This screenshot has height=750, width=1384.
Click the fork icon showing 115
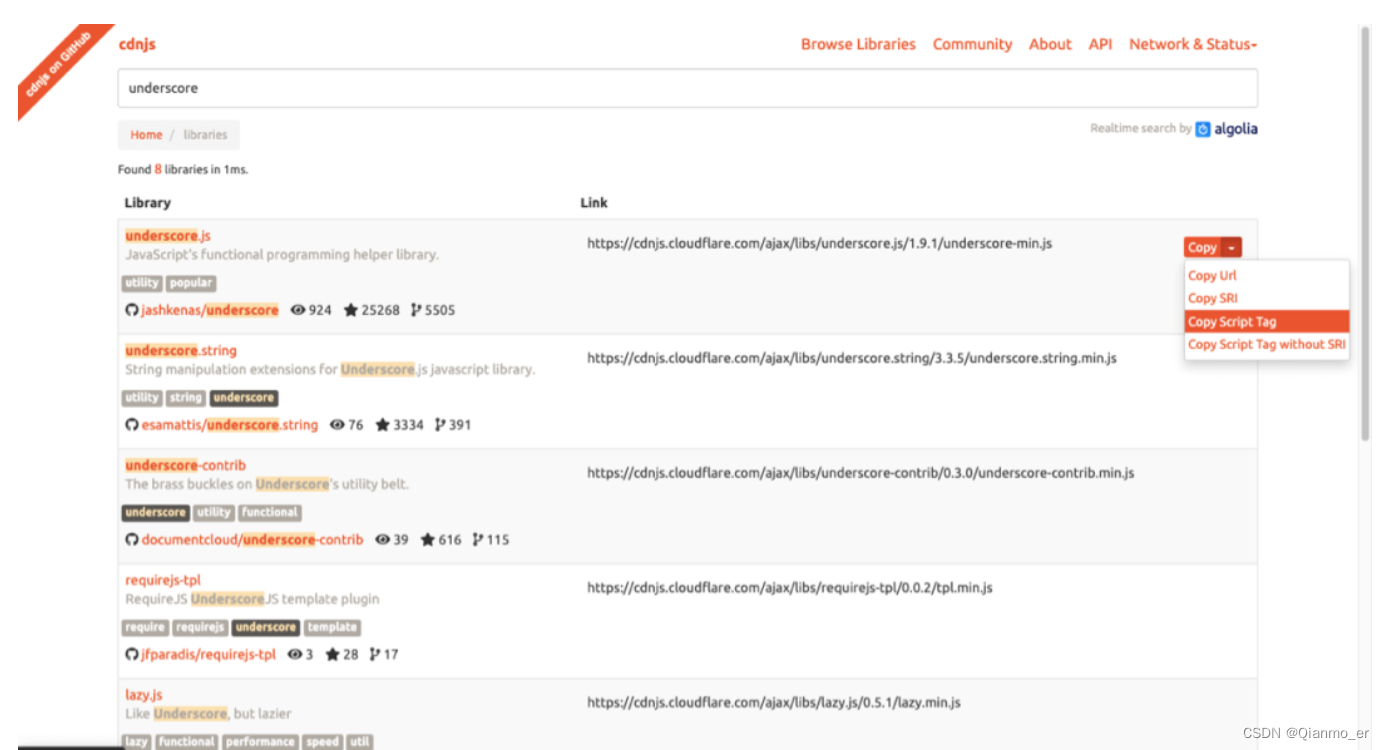pyautogui.click(x=478, y=540)
